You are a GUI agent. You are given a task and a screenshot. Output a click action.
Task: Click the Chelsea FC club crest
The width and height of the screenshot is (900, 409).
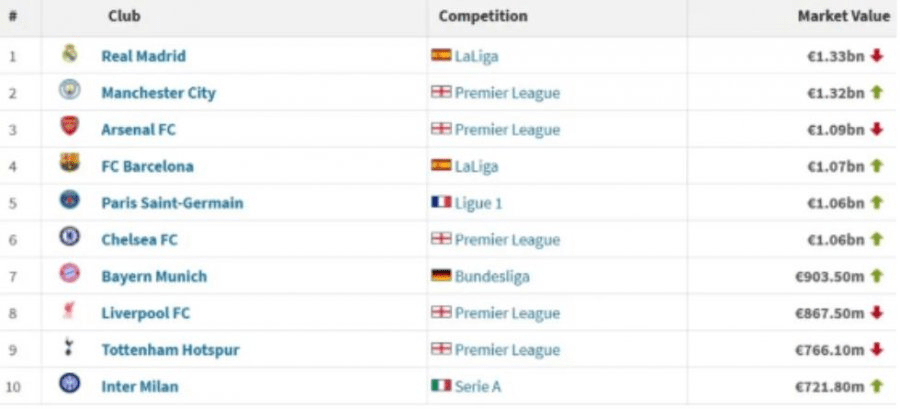[69, 237]
